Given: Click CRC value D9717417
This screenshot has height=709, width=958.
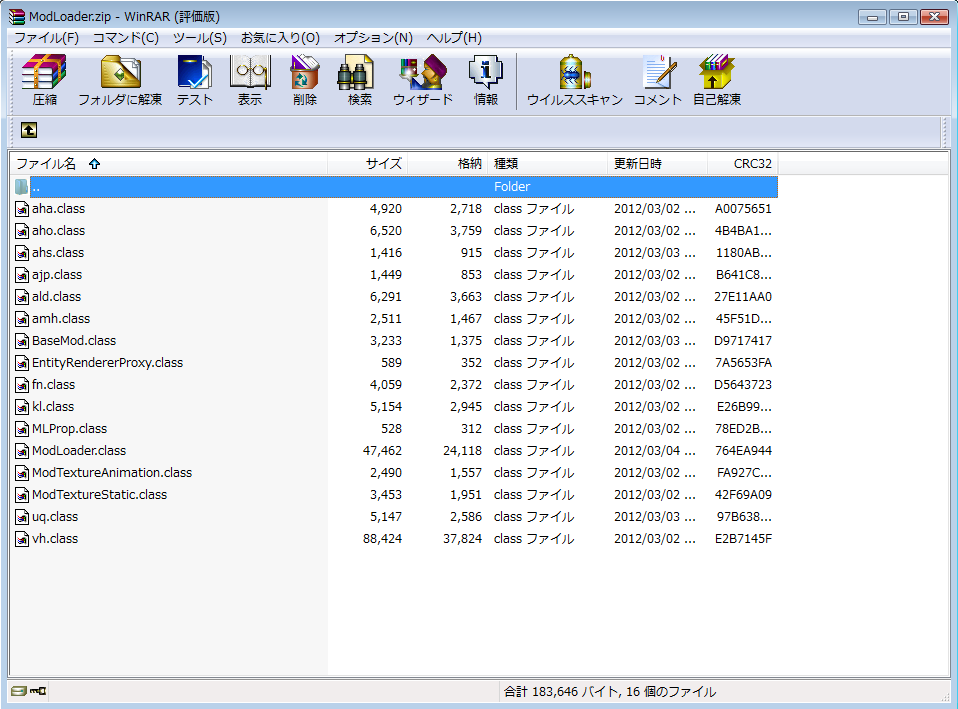Looking at the screenshot, I should coord(743,341).
